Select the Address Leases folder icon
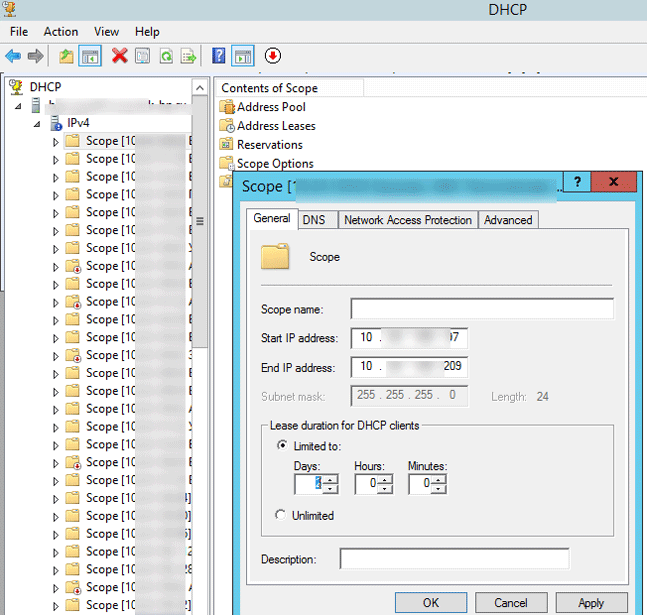This screenshot has width=651, height=615. click(x=227, y=126)
